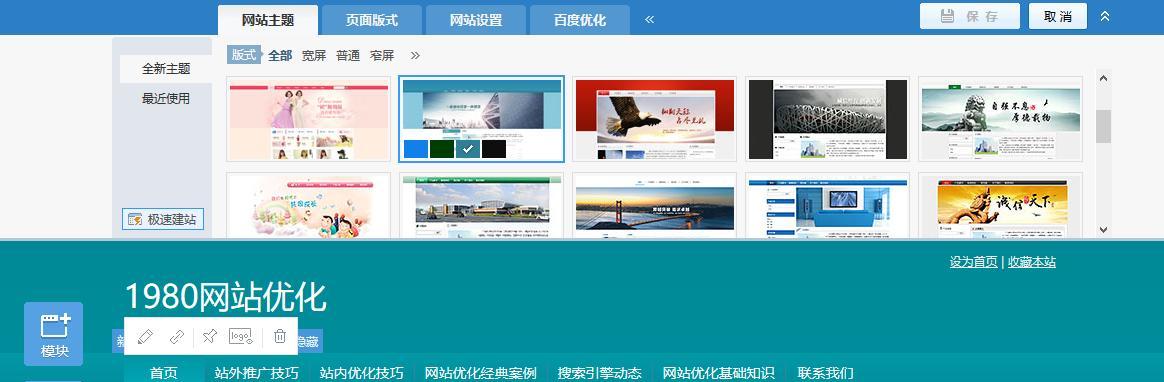Click the pencil edit icon in floating toolbar

coord(146,337)
